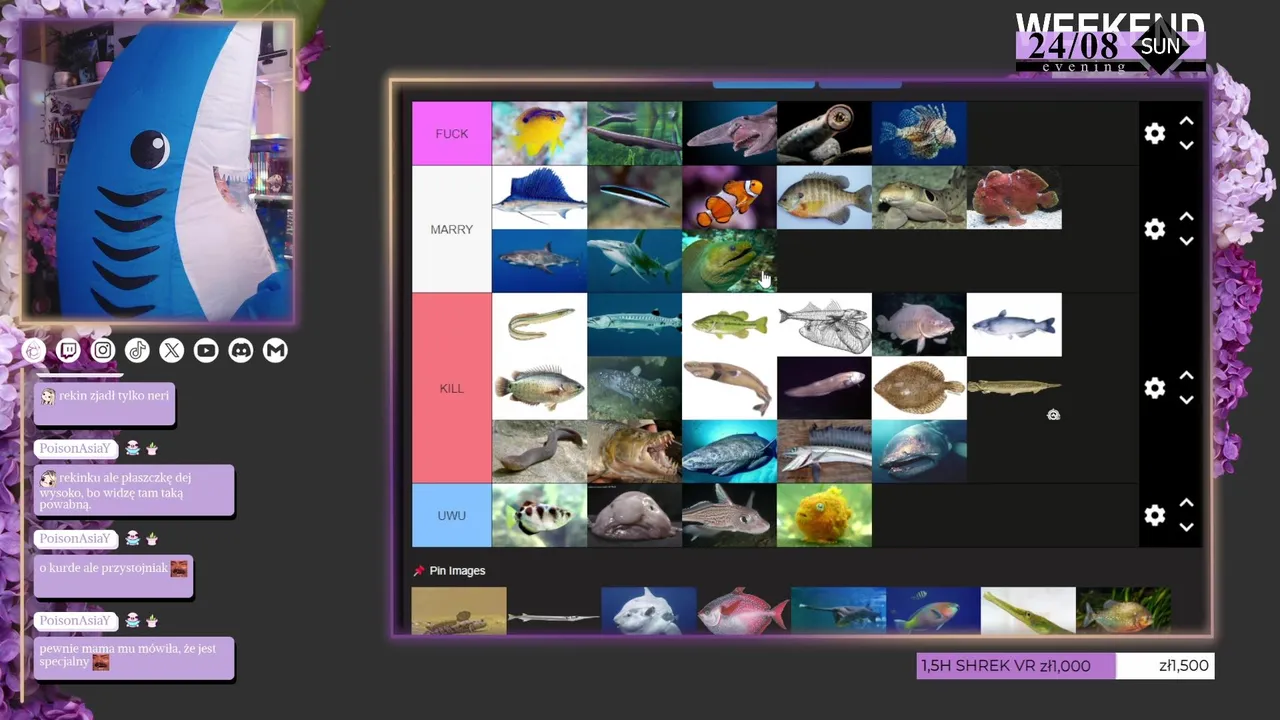Pick the red opah image from pinned images
Image resolution: width=1280 pixels, height=720 pixels.
[743, 610]
